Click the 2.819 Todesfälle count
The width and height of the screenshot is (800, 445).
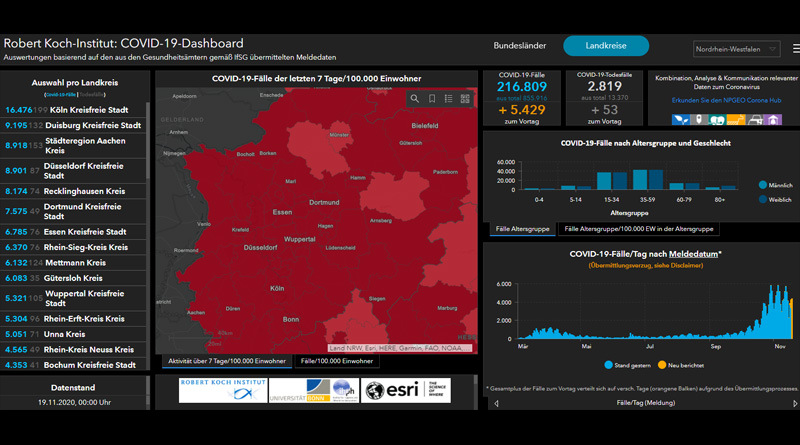click(x=605, y=86)
